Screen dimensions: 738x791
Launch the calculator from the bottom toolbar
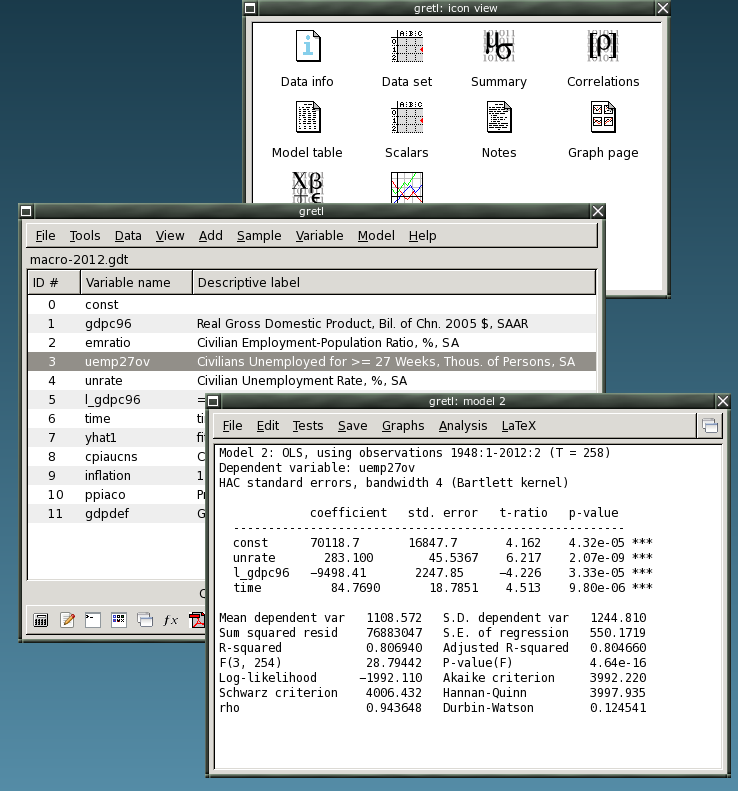42,620
